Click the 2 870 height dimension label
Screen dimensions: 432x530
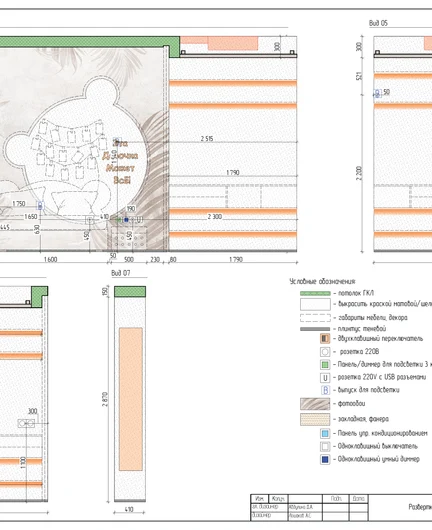pos(105,399)
